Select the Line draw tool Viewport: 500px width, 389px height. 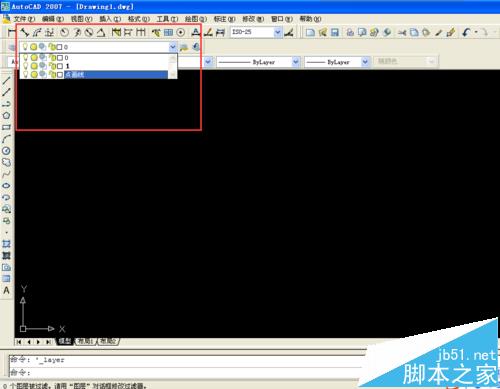pyautogui.click(x=6, y=80)
